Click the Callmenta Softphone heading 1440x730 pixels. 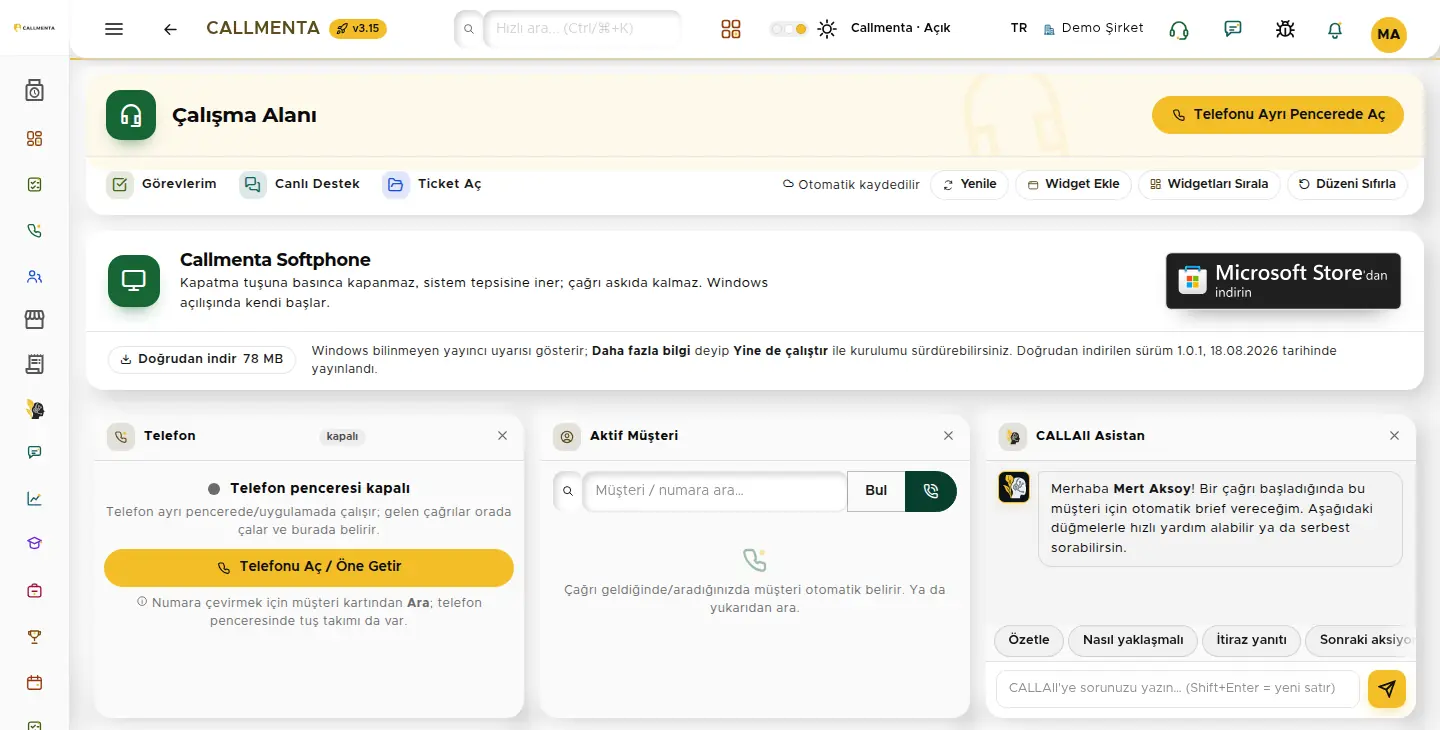[x=275, y=260]
